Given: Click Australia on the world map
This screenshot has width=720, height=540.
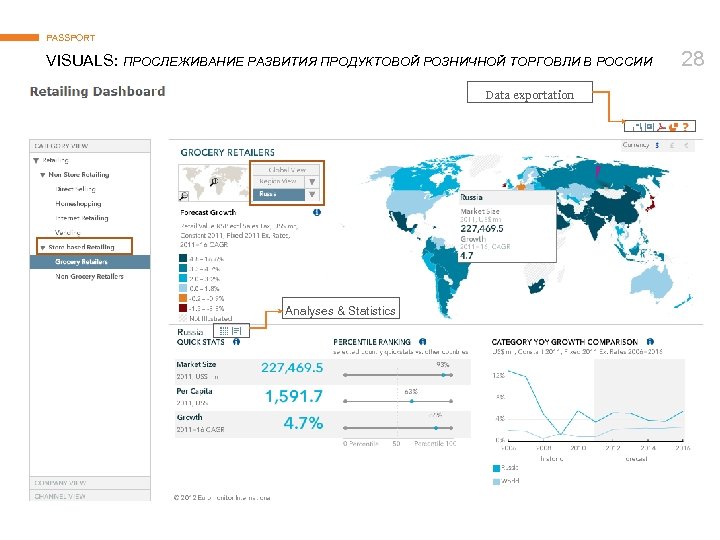Looking at the screenshot, I should 652,281.
